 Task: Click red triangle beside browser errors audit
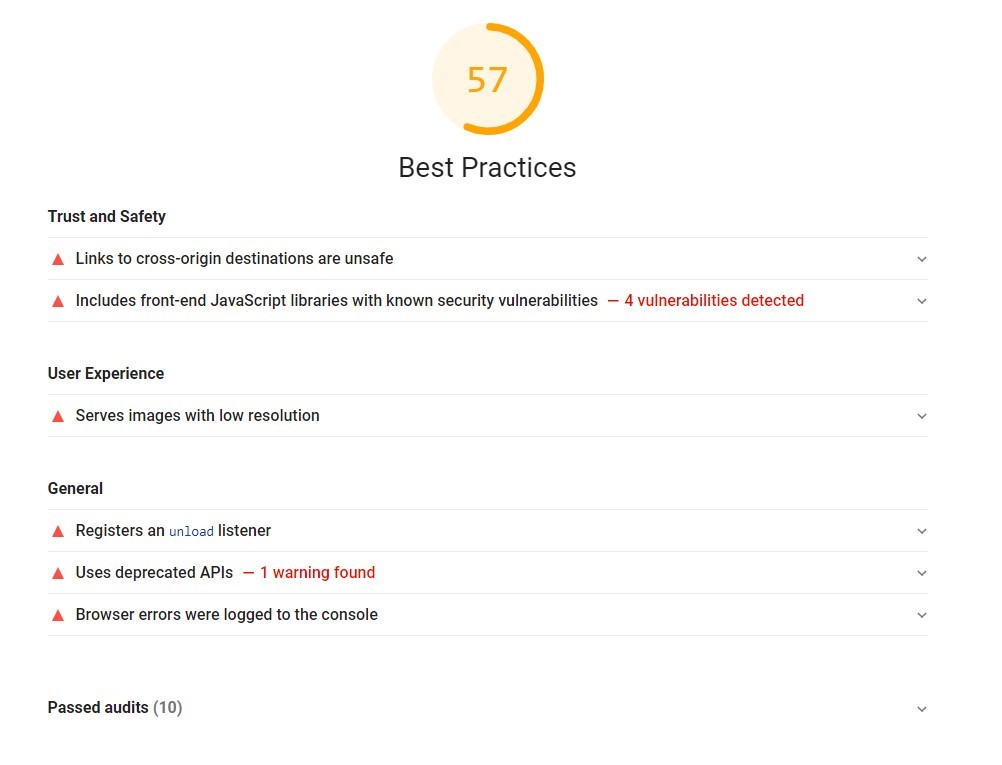click(58, 615)
